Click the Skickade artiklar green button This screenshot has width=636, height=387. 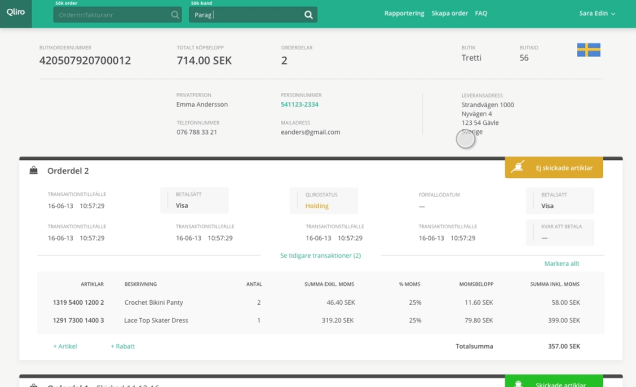(554, 382)
